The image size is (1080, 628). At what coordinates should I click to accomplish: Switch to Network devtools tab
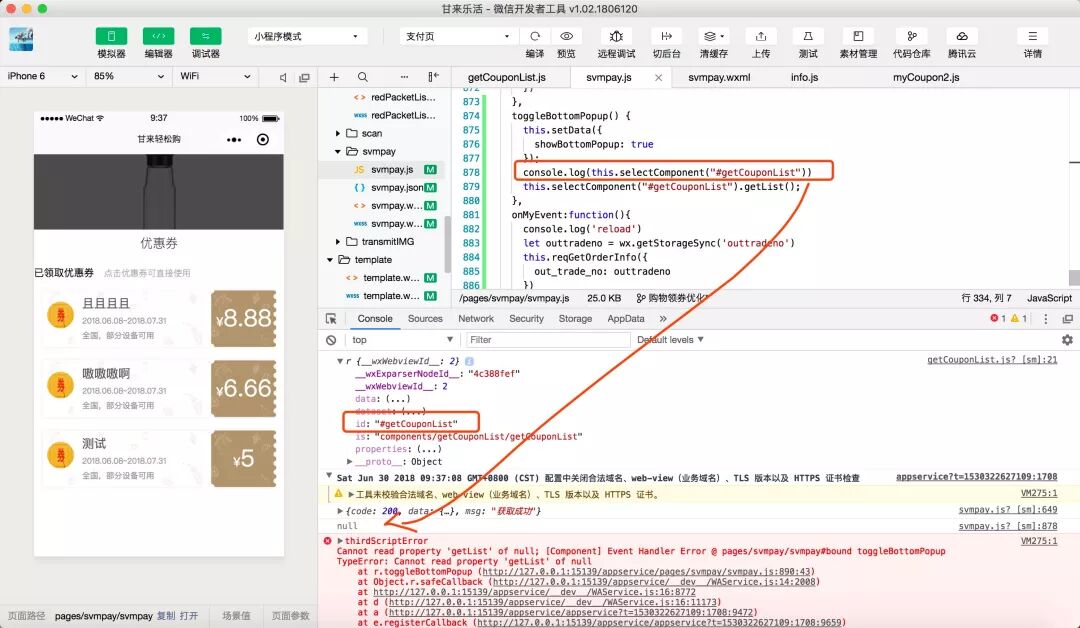pyautogui.click(x=476, y=319)
